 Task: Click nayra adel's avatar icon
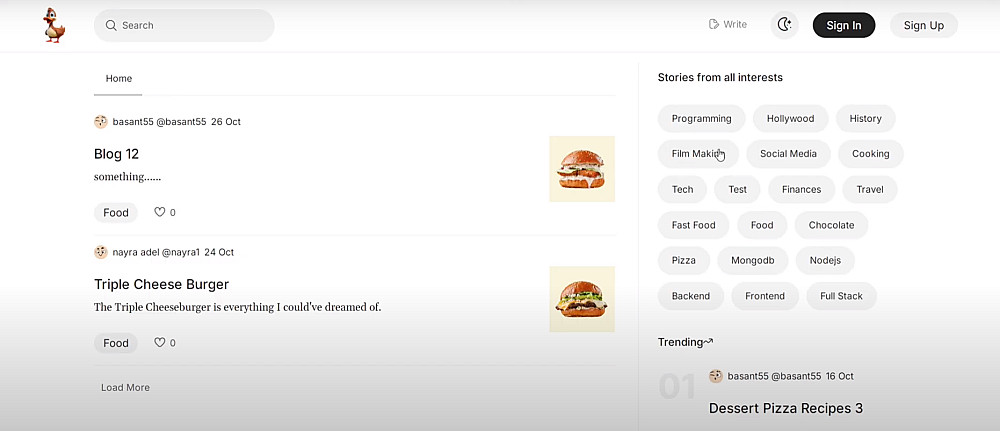coord(101,252)
